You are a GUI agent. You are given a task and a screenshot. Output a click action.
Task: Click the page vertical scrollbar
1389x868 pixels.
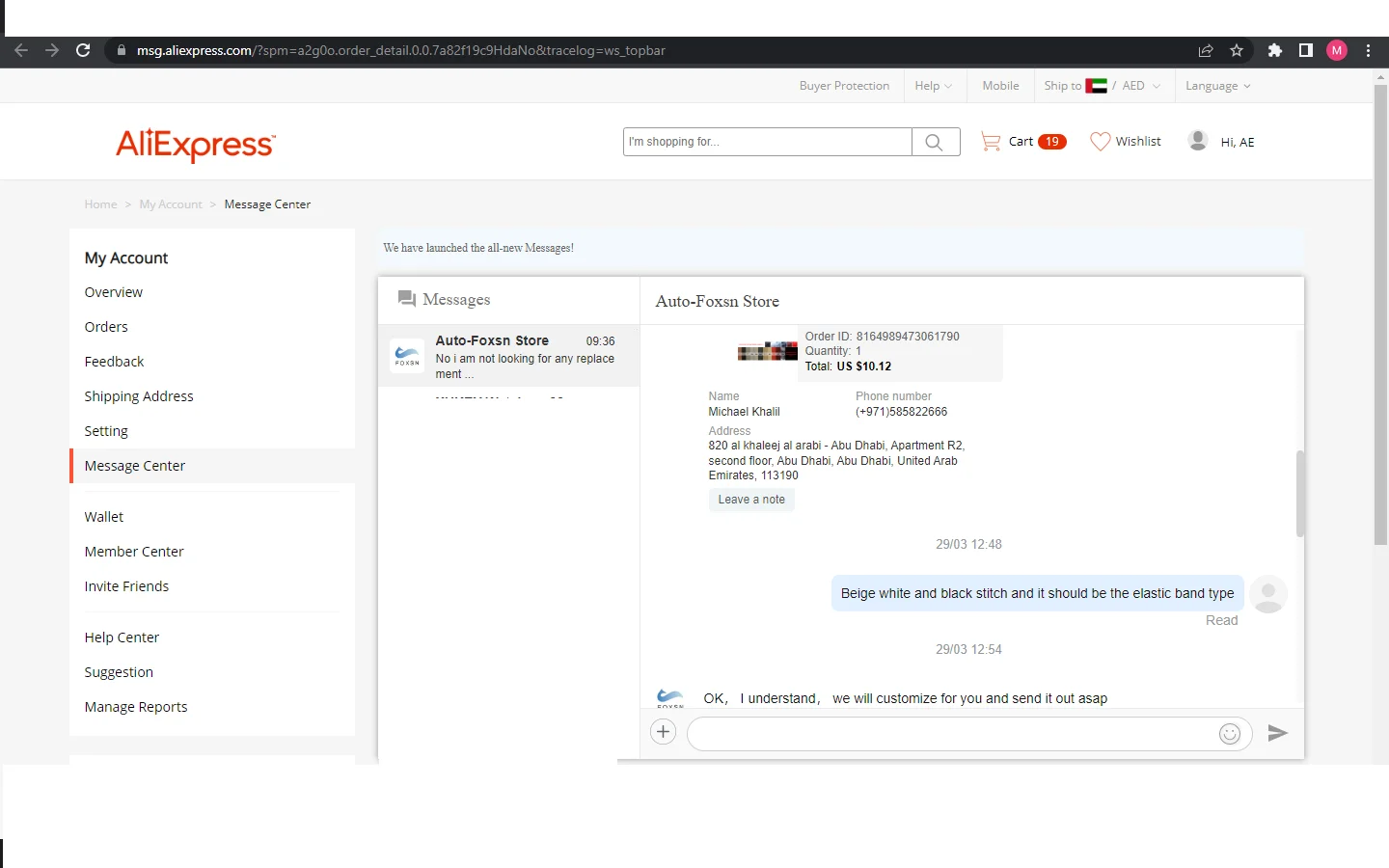coord(1380,315)
